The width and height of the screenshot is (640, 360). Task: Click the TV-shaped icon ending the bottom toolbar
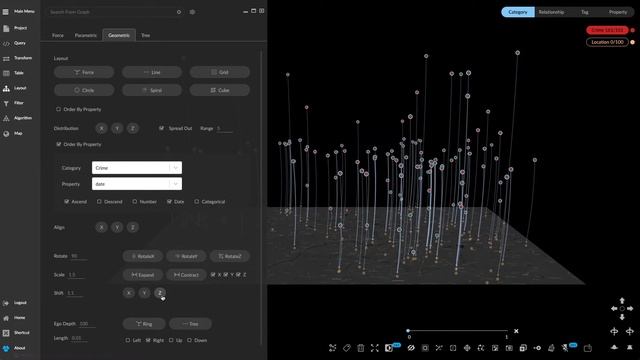[x=588, y=348]
